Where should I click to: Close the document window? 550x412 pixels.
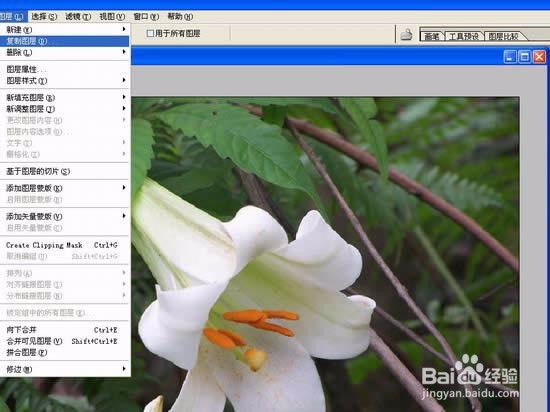(539, 57)
